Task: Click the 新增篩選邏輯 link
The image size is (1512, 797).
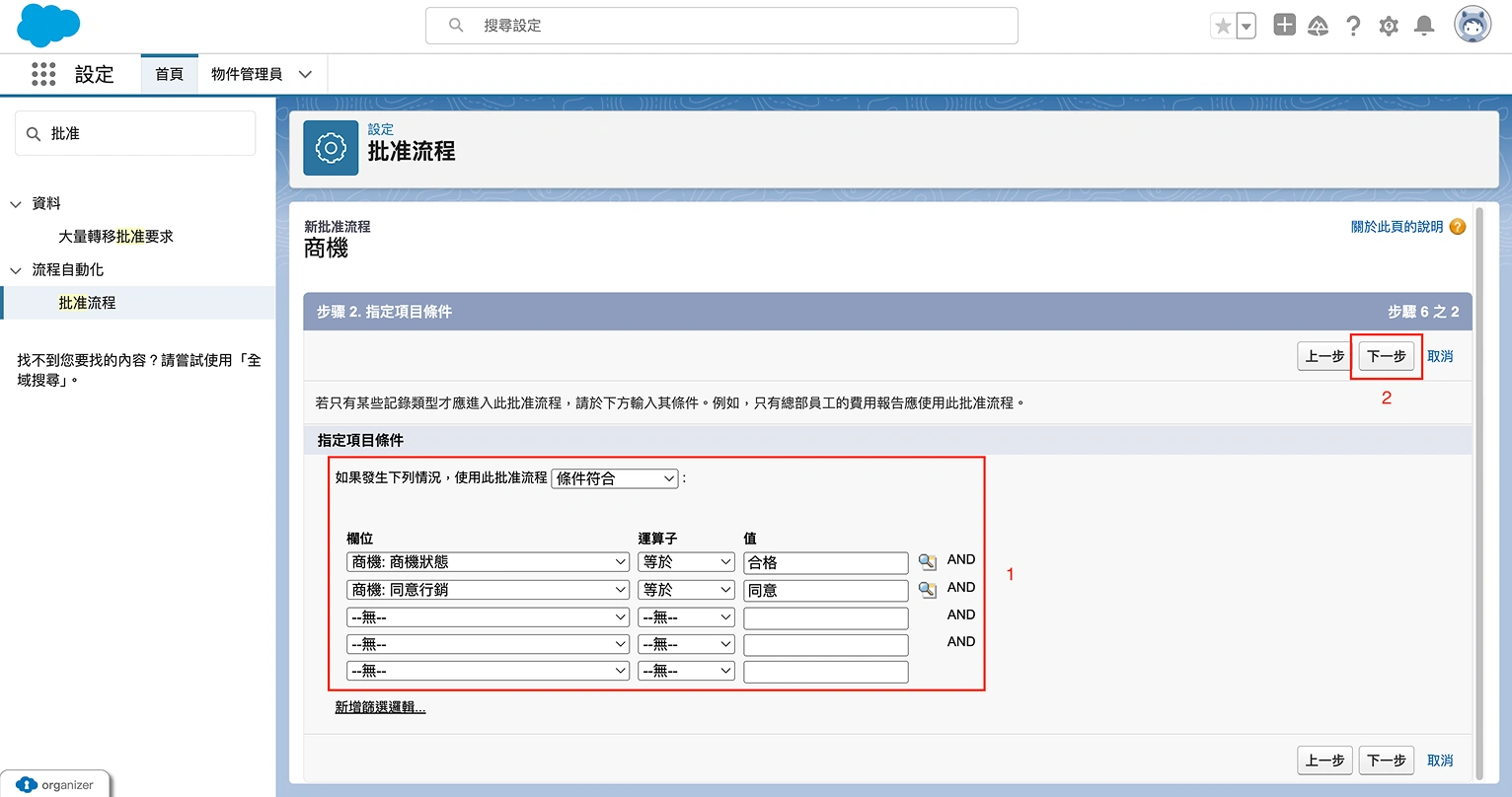Action: (380, 707)
